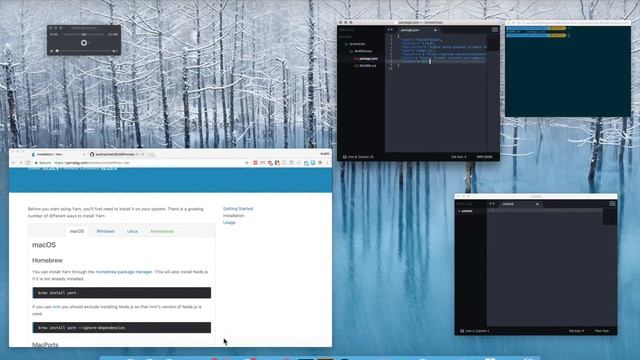Image resolution: width=640 pixels, height=360 pixels.
Task: Open tab list menu in package.json window
Action: [495, 30]
